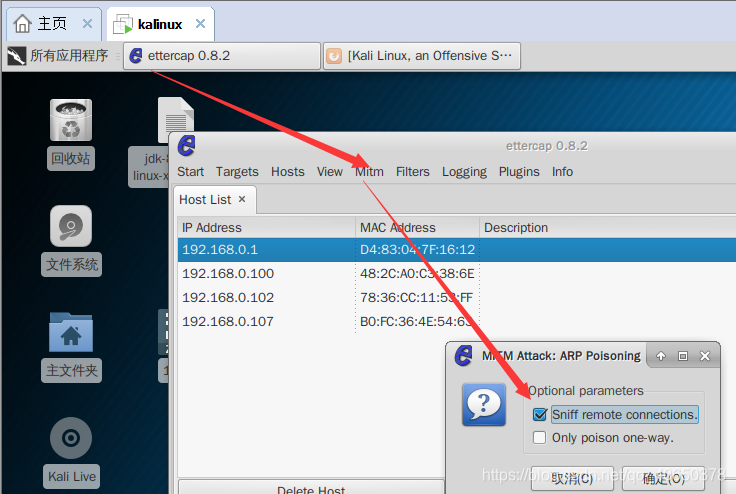Click the 确定(O) confirm button
This screenshot has width=736, height=494.
(x=663, y=479)
